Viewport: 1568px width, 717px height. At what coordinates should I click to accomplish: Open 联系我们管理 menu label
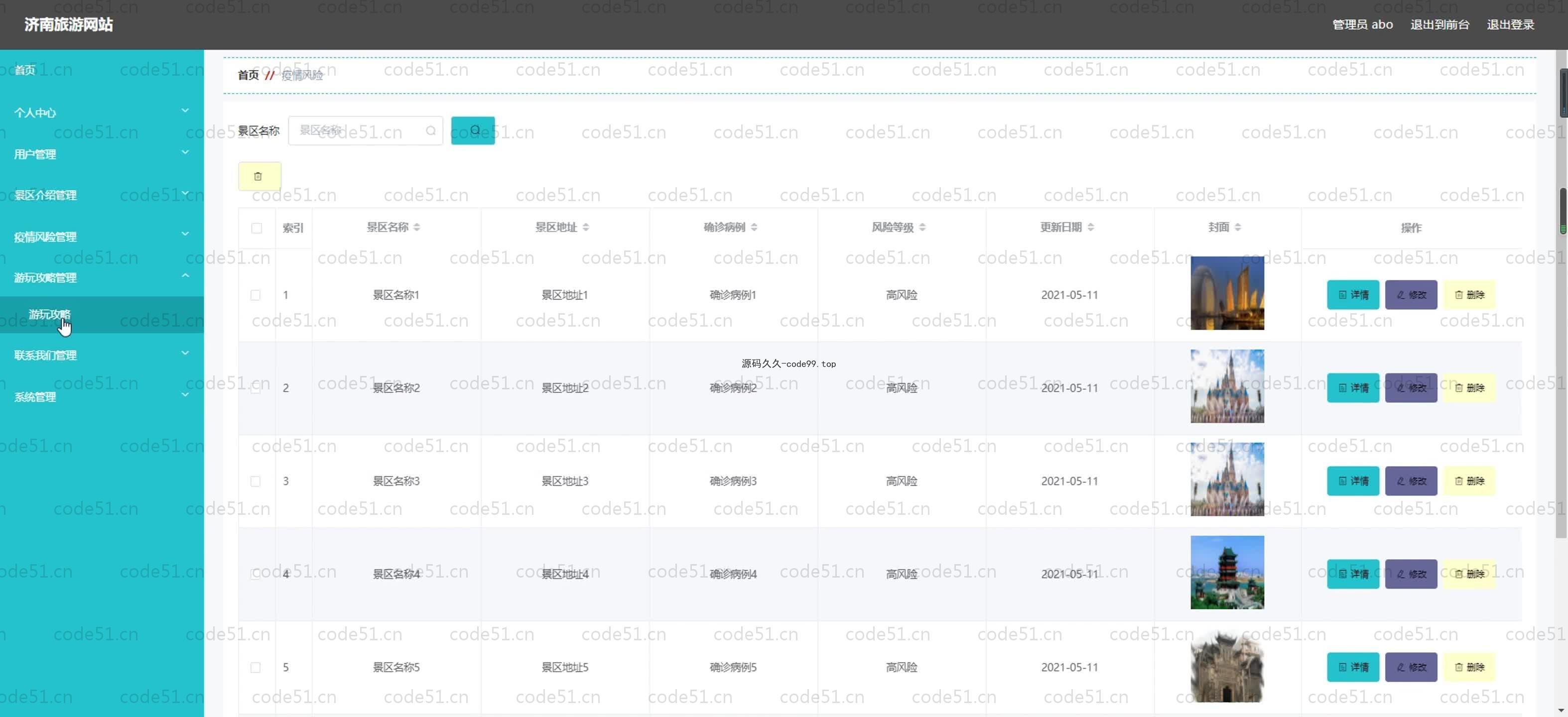coord(45,355)
